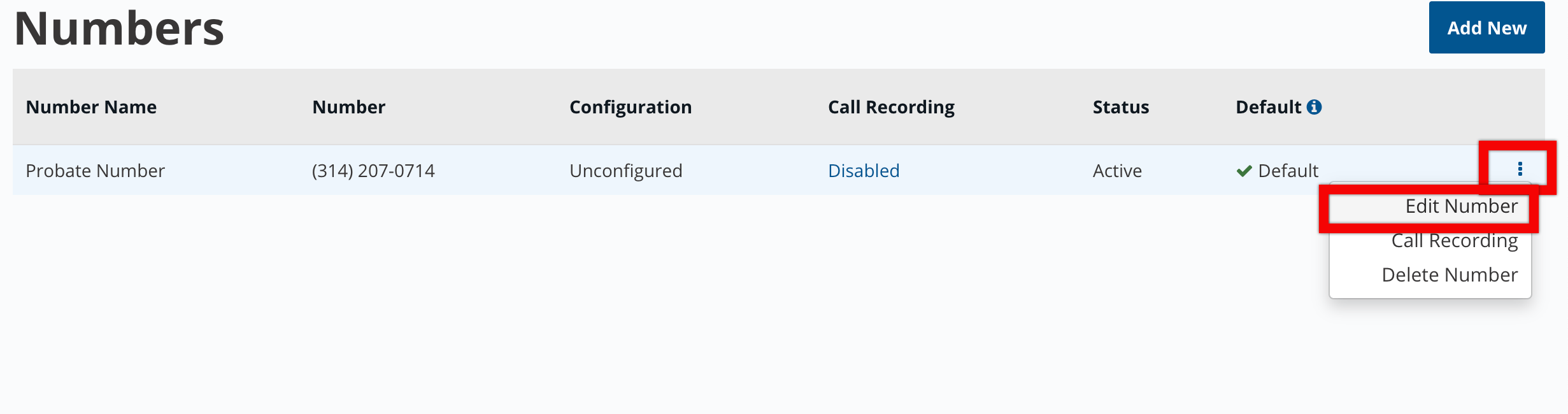Click the Configuration column header
Image resolution: width=1568 pixels, height=414 pixels.
pos(630,107)
